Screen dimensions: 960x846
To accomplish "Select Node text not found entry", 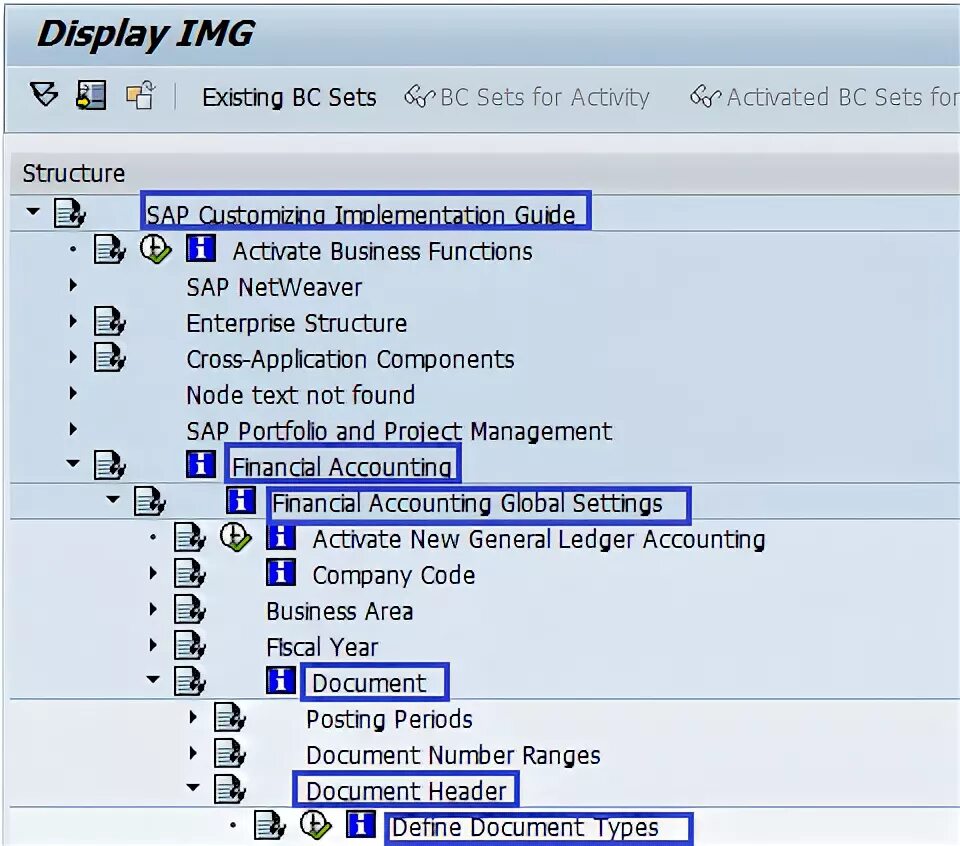I will [x=301, y=395].
